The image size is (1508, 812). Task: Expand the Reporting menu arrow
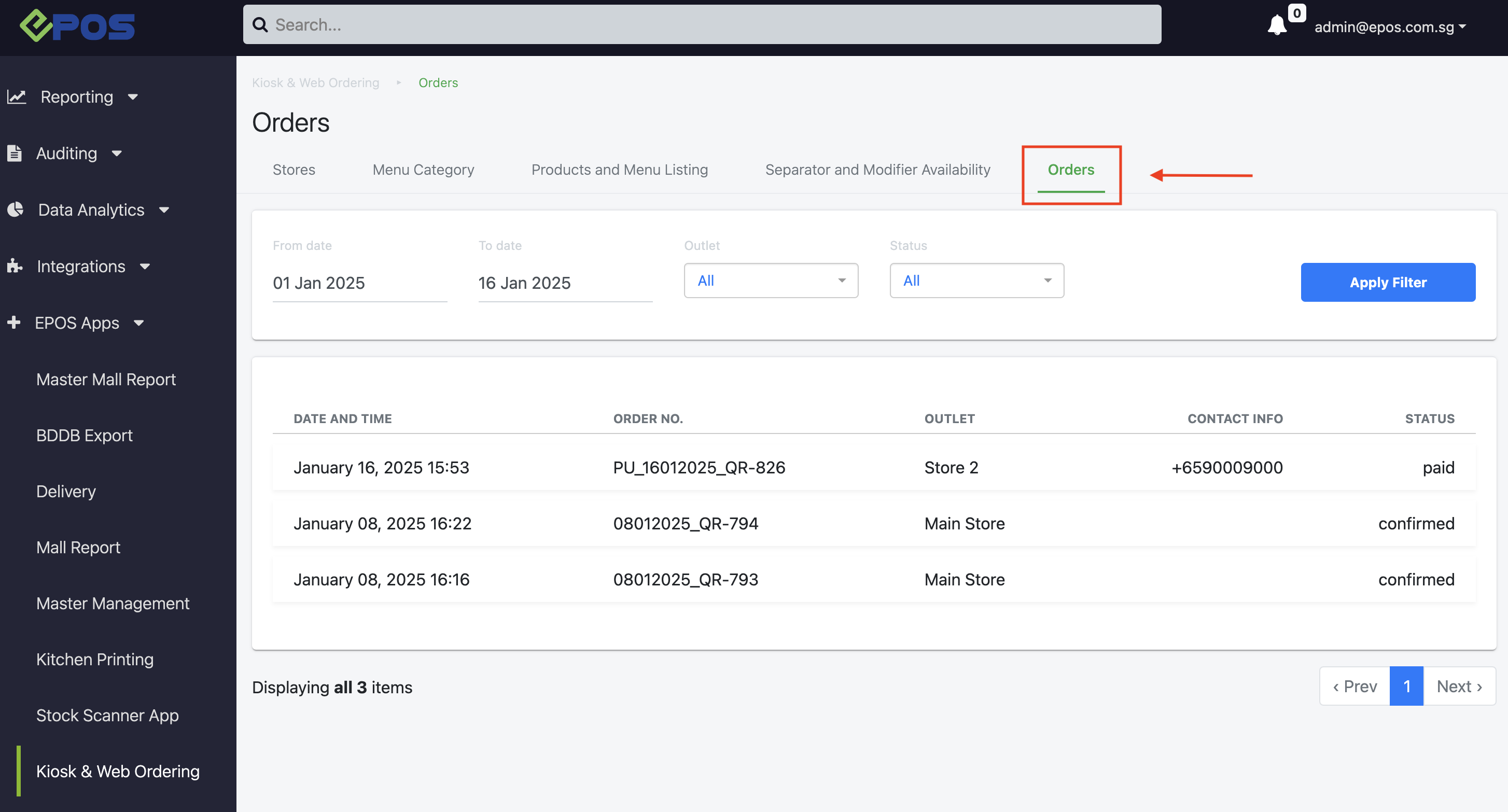pos(133,97)
